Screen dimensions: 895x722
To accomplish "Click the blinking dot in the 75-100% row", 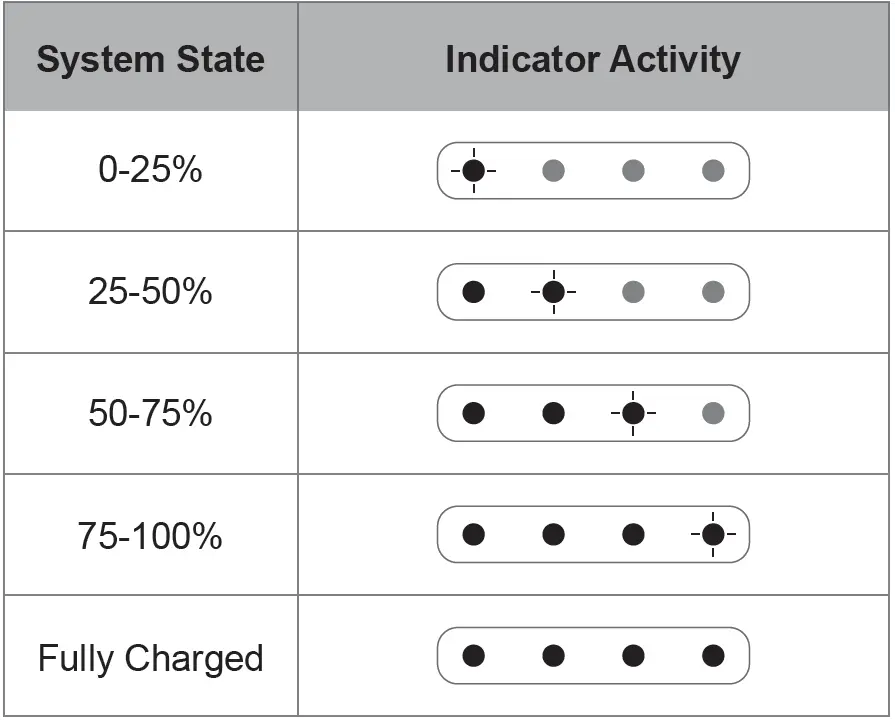I will [x=713, y=535].
